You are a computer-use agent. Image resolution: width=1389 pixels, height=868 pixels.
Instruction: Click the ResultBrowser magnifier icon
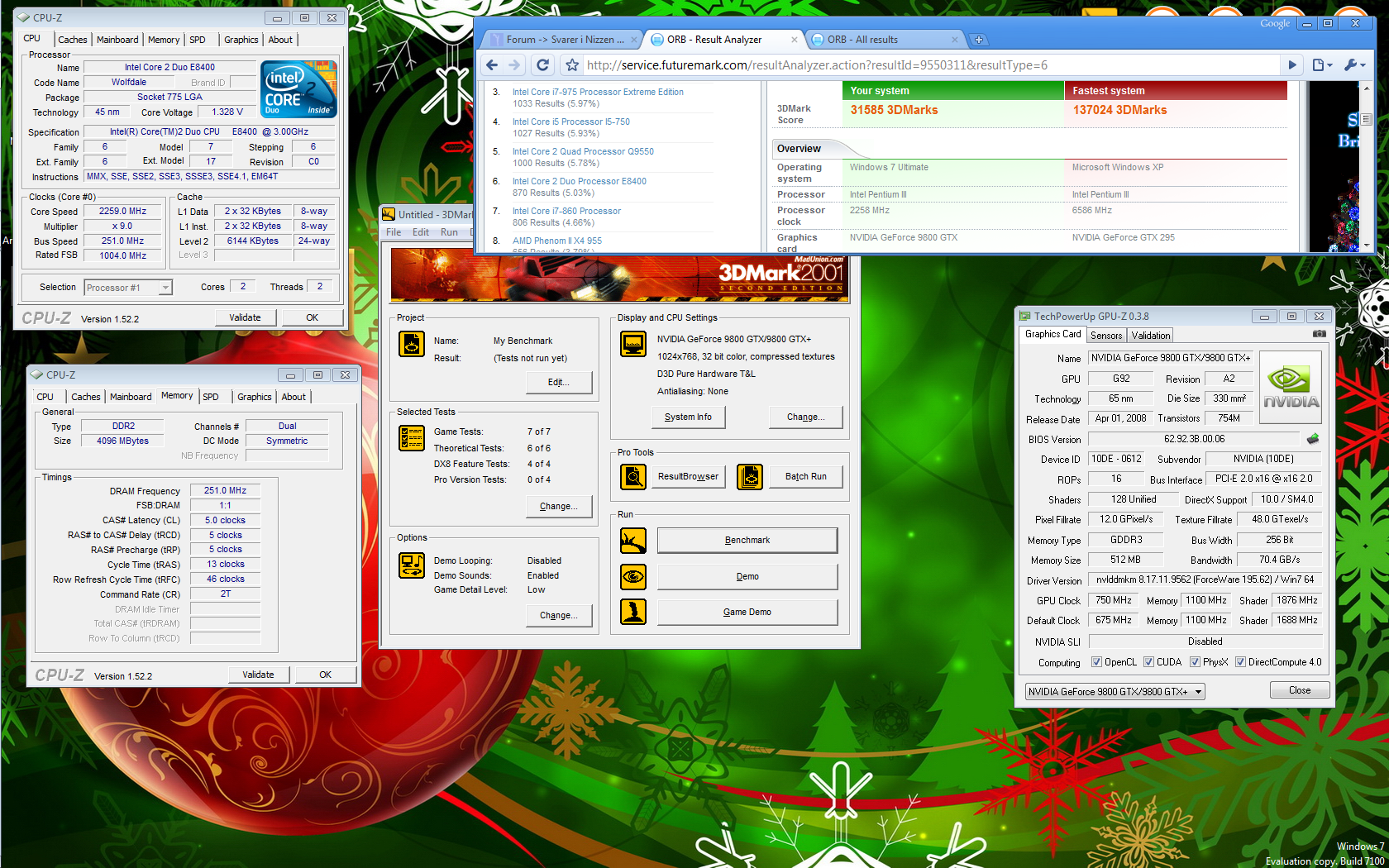coord(633,477)
